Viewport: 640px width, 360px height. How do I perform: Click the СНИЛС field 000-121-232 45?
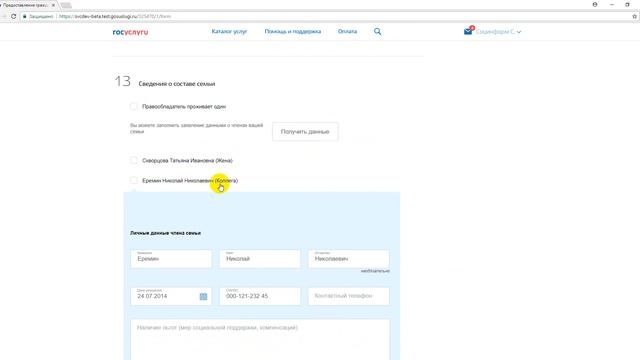click(260, 296)
